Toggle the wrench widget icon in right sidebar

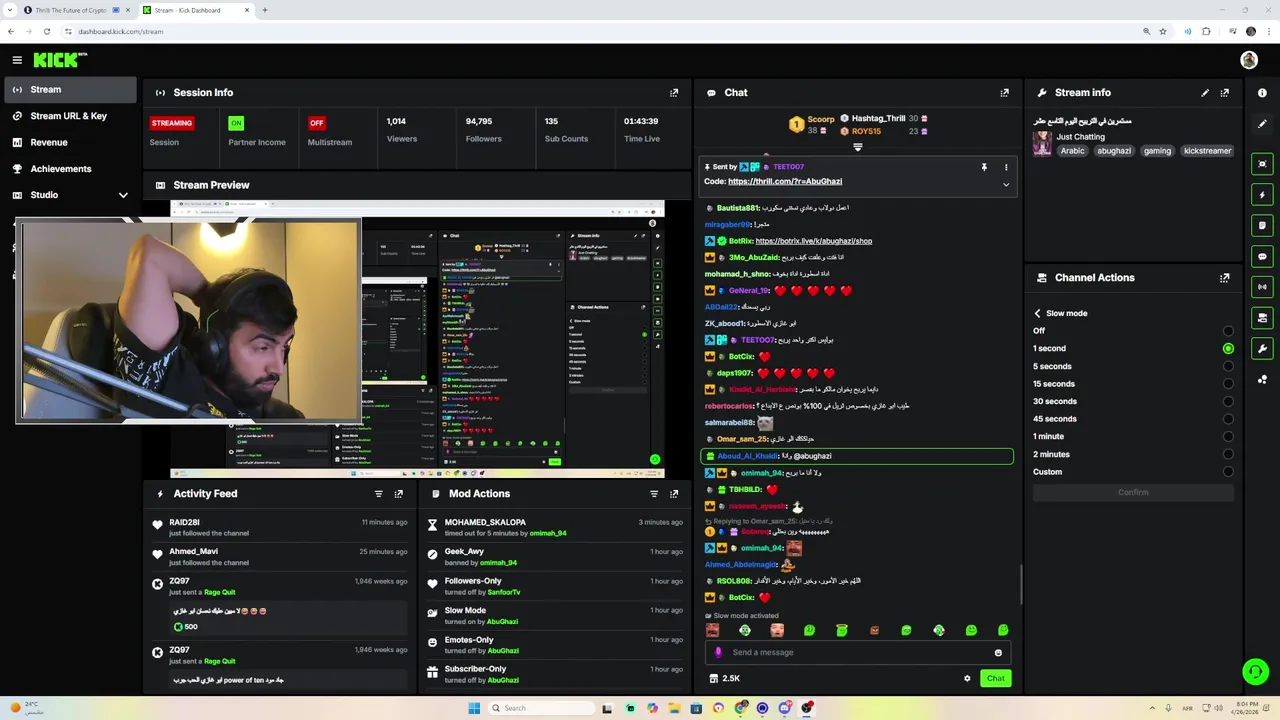1262,349
